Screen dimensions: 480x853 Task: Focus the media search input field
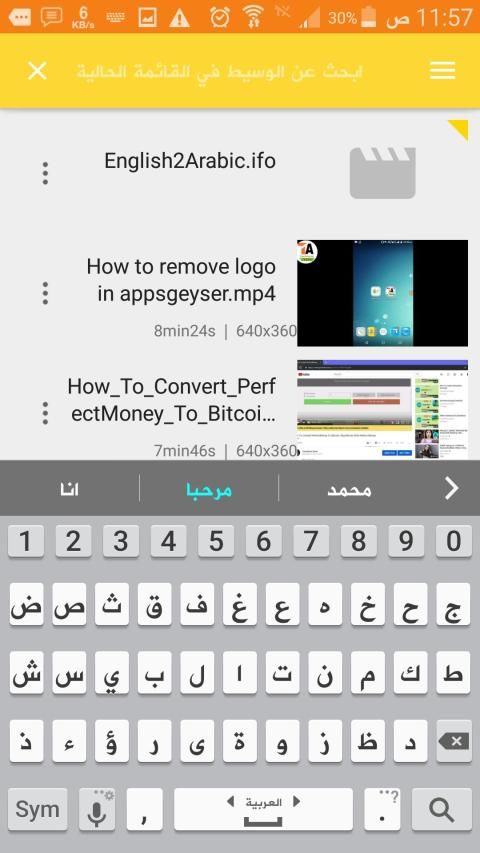pyautogui.click(x=220, y=71)
